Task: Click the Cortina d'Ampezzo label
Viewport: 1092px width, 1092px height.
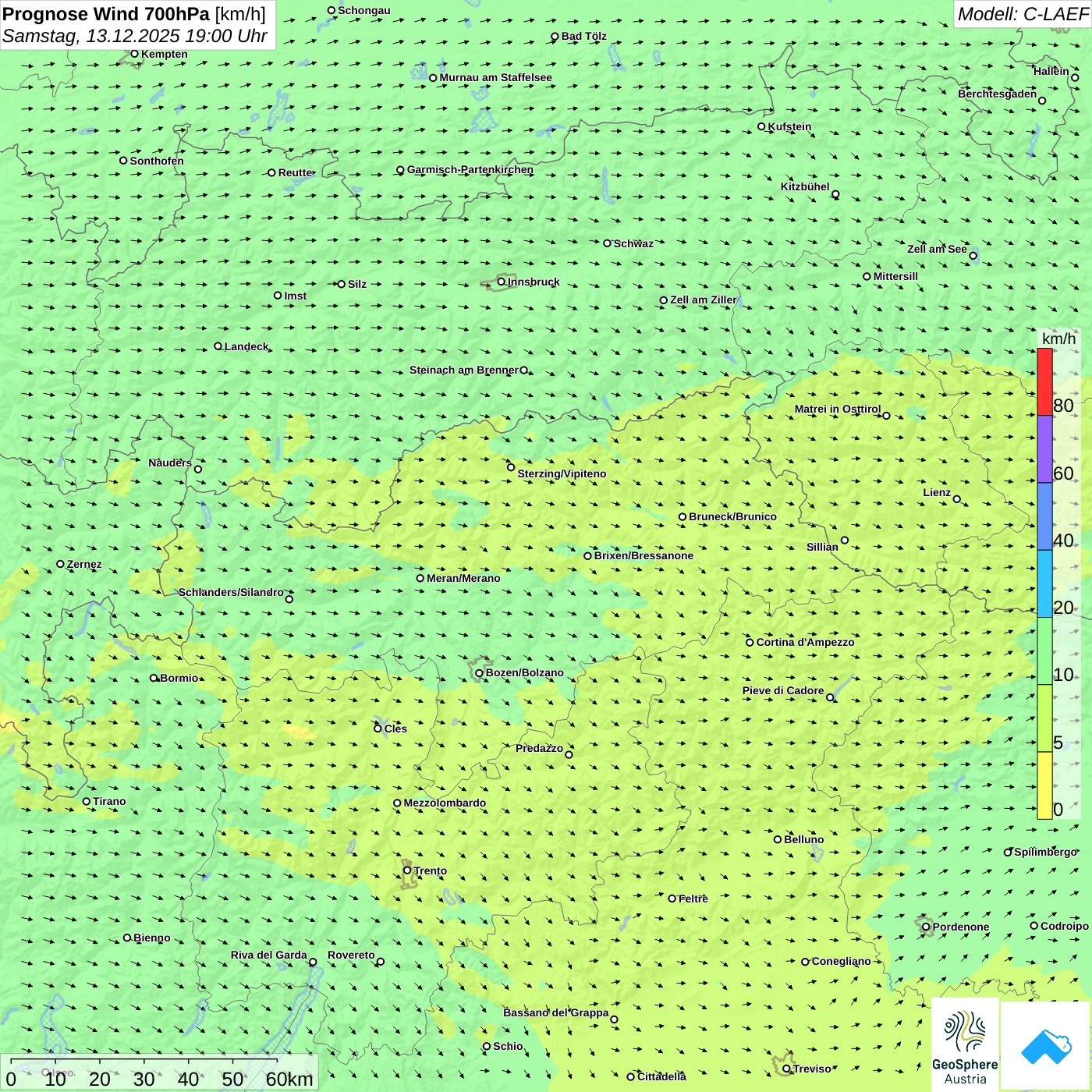Action: pos(805,642)
